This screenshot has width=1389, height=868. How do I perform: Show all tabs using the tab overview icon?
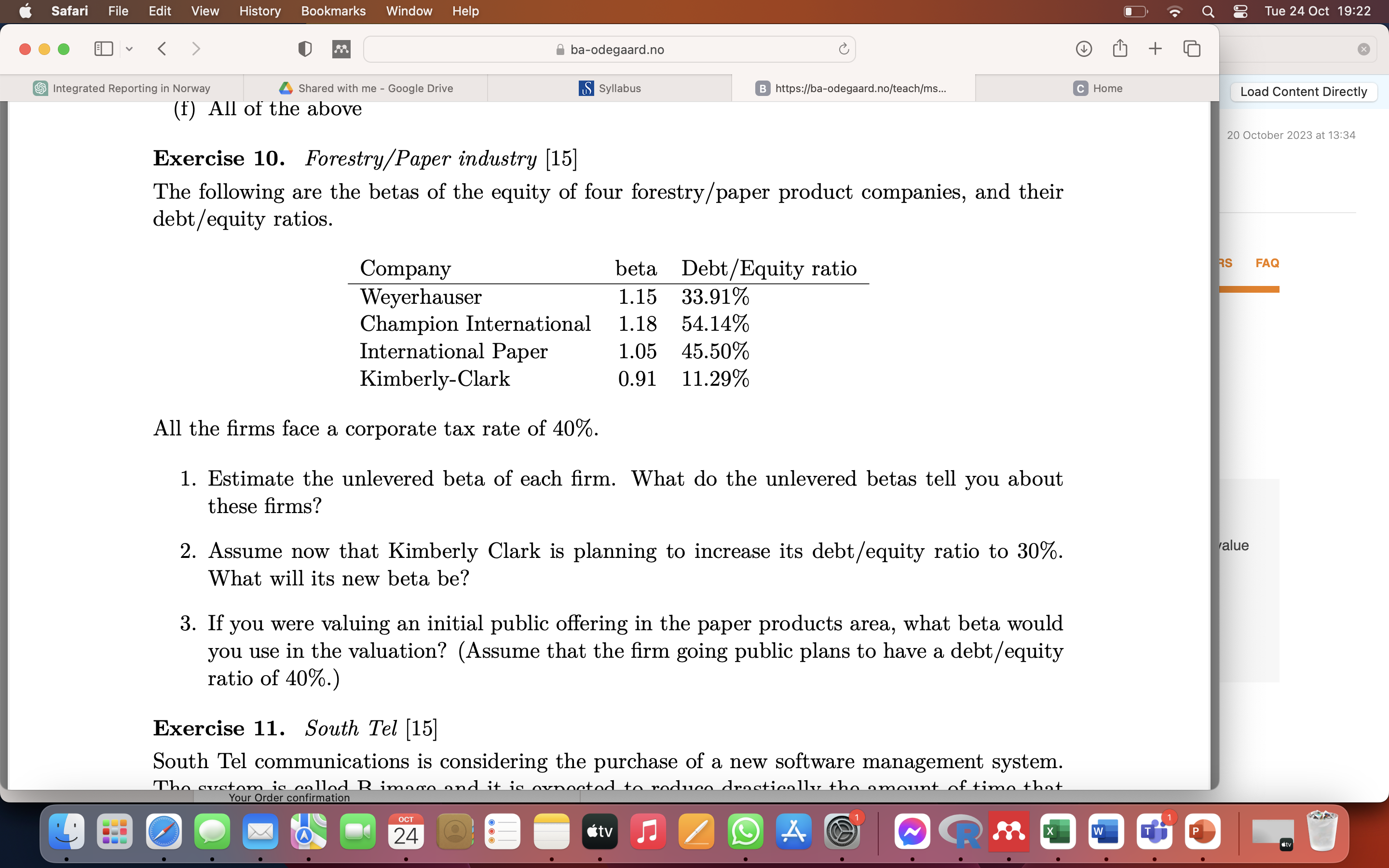coord(1192,49)
